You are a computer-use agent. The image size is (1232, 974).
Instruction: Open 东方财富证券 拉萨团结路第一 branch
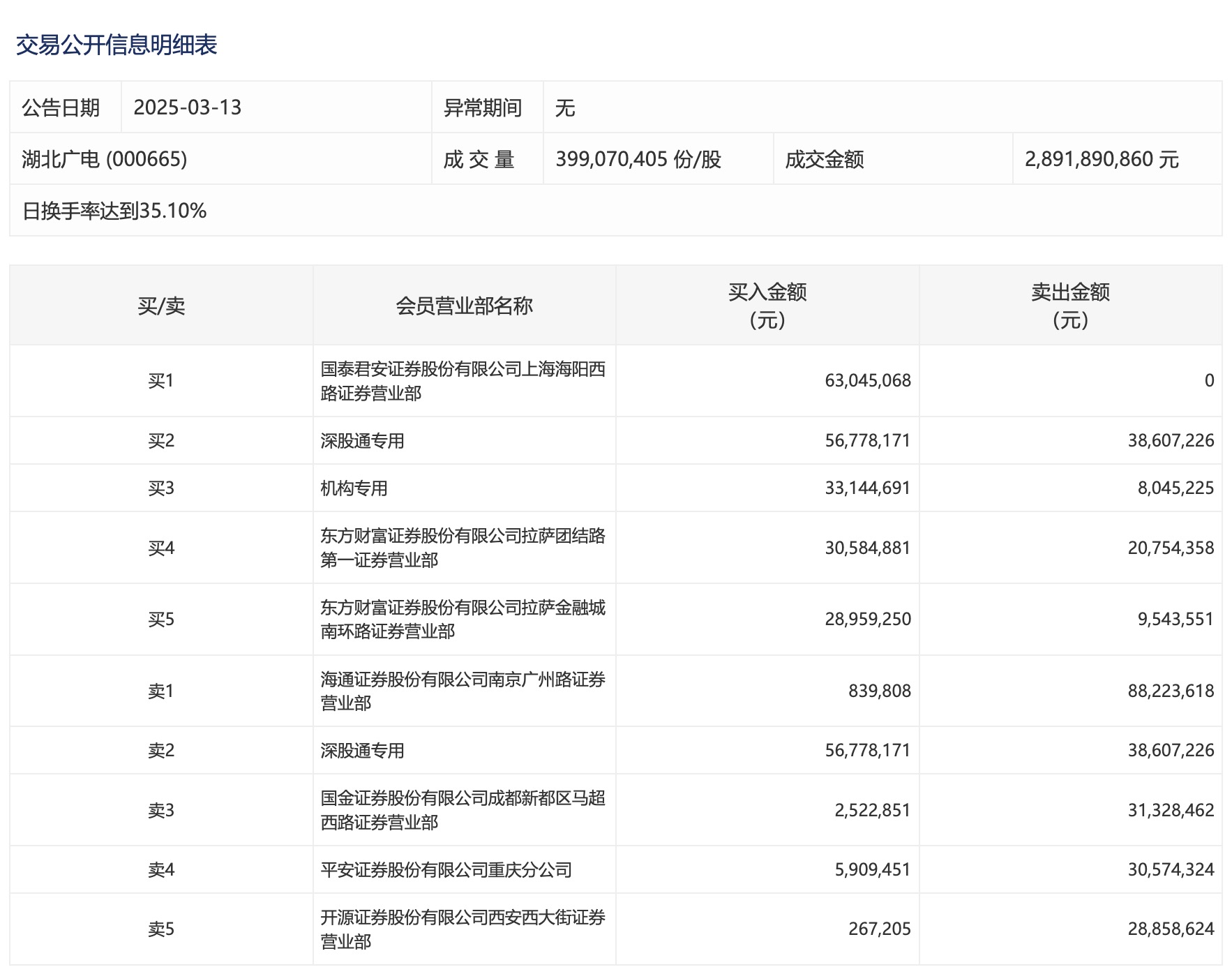[462, 548]
